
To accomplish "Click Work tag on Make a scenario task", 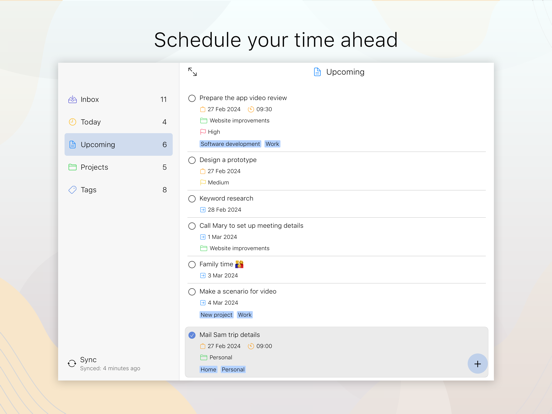I will pos(245,315).
